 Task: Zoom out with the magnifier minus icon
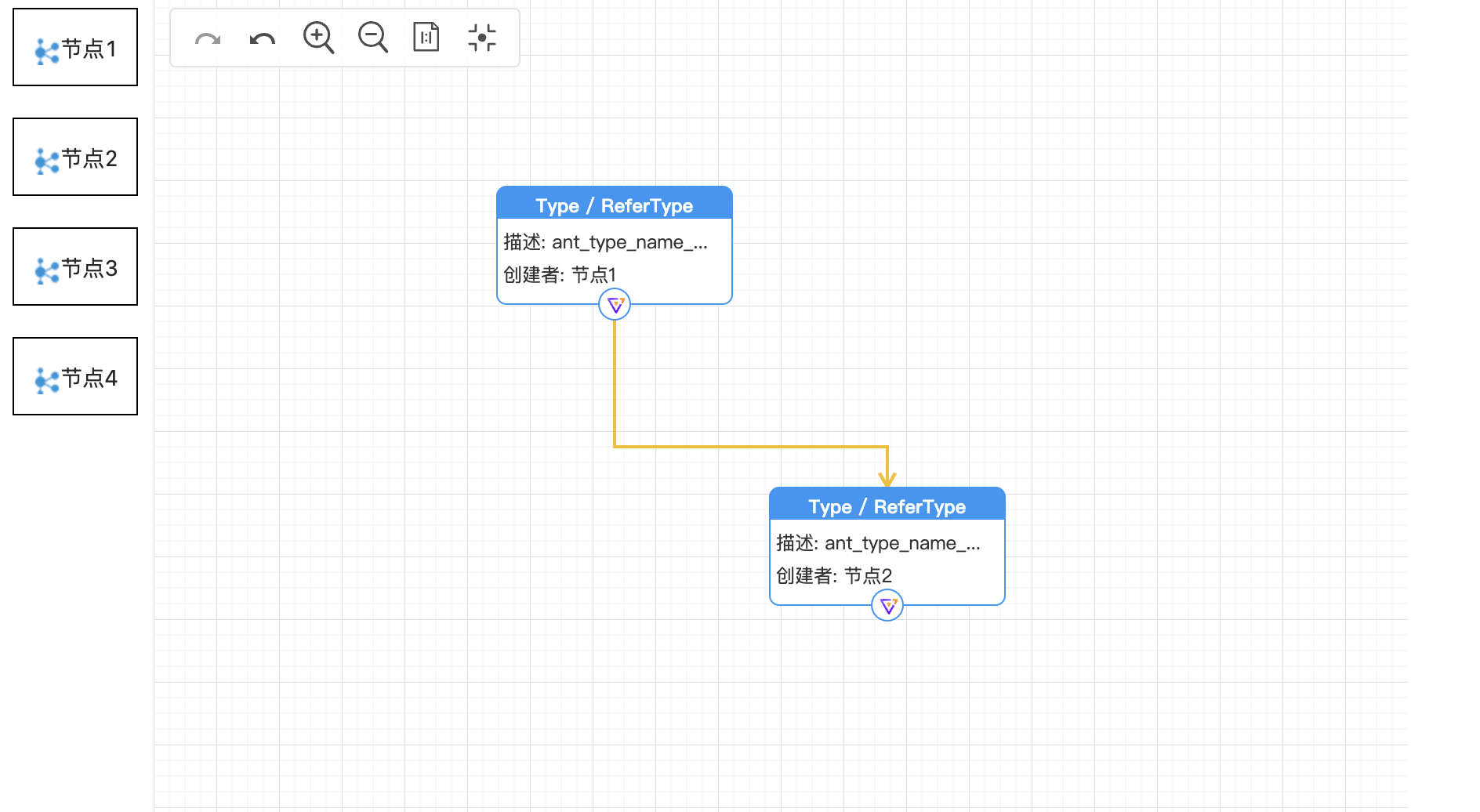coord(373,38)
